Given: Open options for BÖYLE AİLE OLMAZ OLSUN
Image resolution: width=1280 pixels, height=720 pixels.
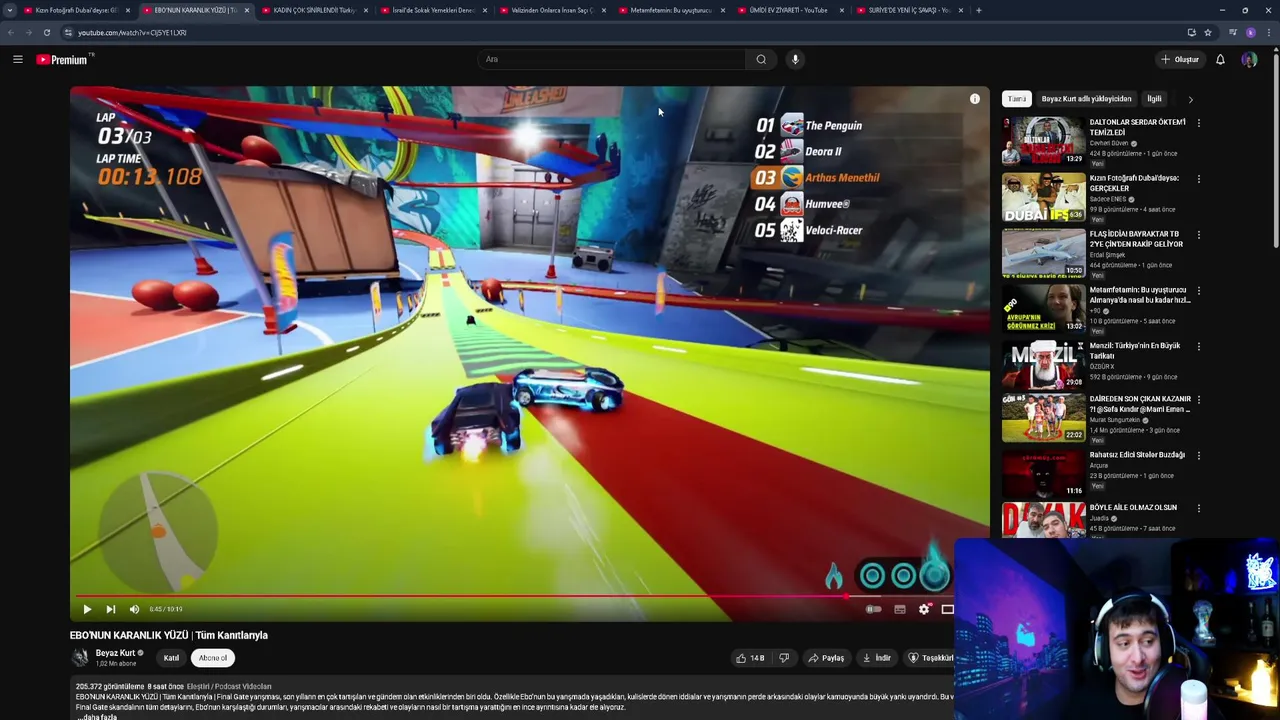Looking at the screenshot, I should pyautogui.click(x=1198, y=508).
